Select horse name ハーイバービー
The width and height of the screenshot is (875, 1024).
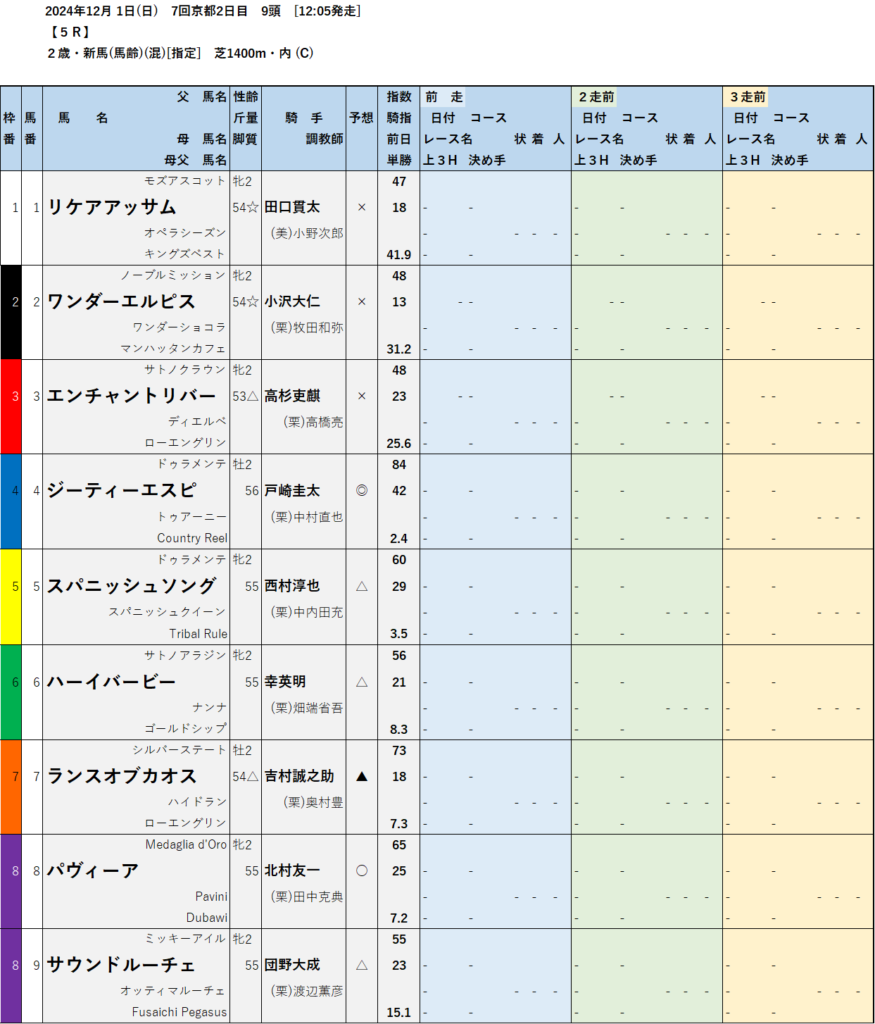tap(112, 682)
